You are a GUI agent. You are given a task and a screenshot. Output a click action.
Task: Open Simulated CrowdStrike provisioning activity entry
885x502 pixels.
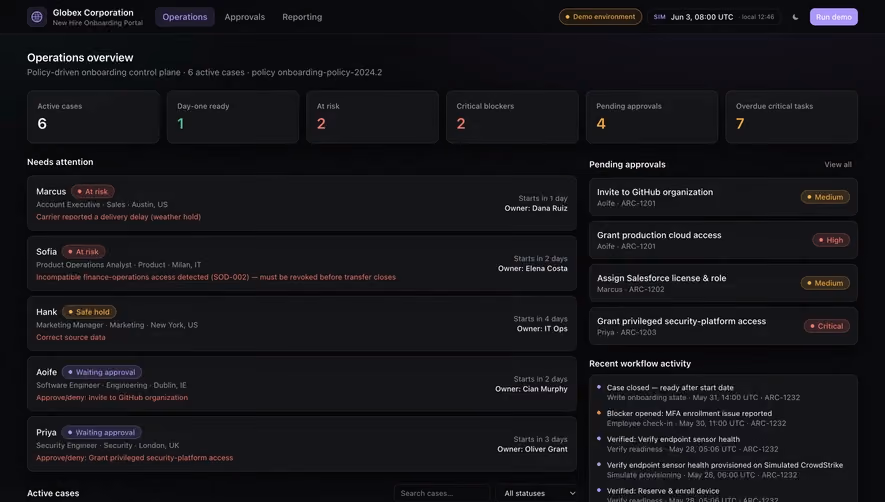(723, 470)
